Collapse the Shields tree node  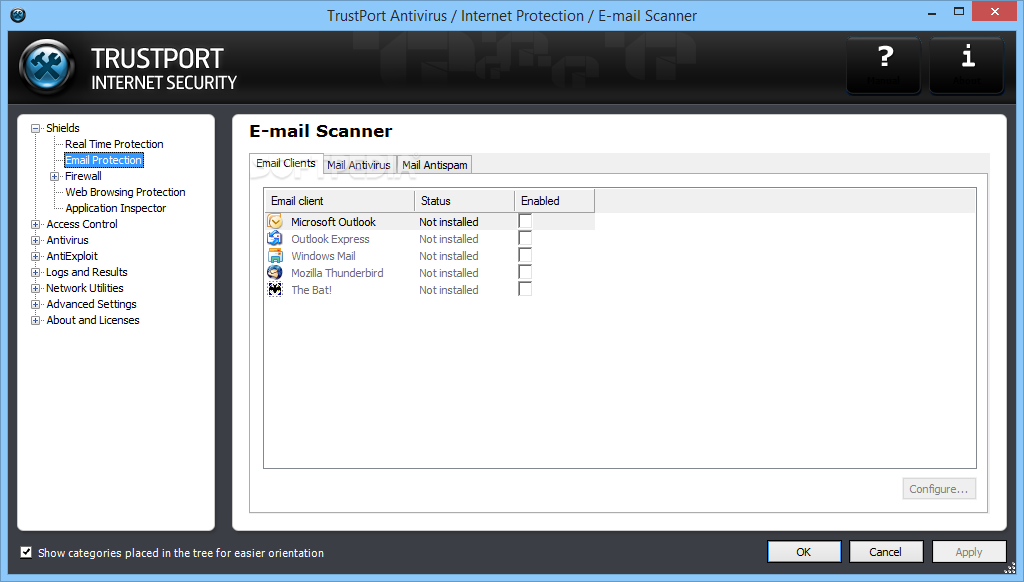[36, 129]
